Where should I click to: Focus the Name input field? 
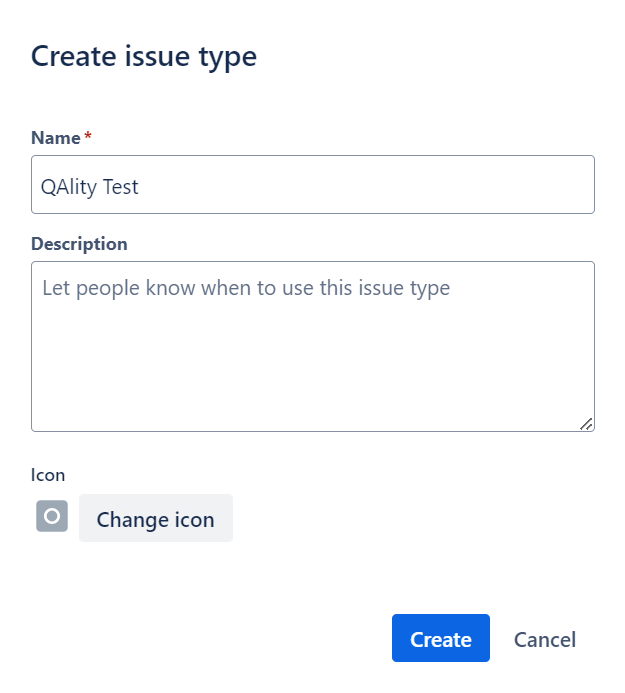coord(313,185)
